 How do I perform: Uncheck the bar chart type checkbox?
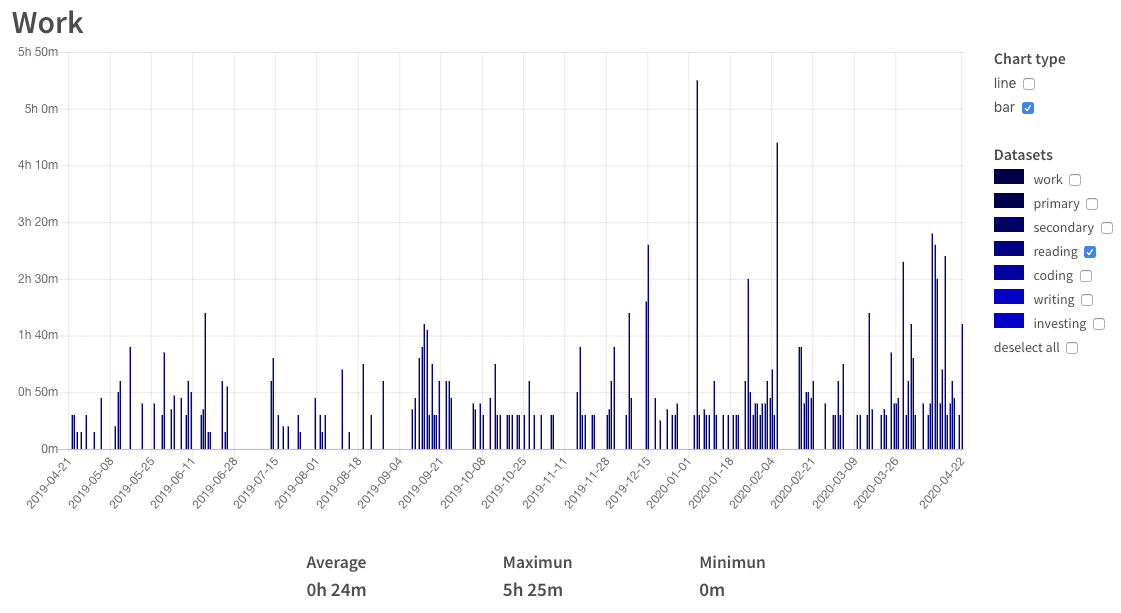[x=1028, y=108]
